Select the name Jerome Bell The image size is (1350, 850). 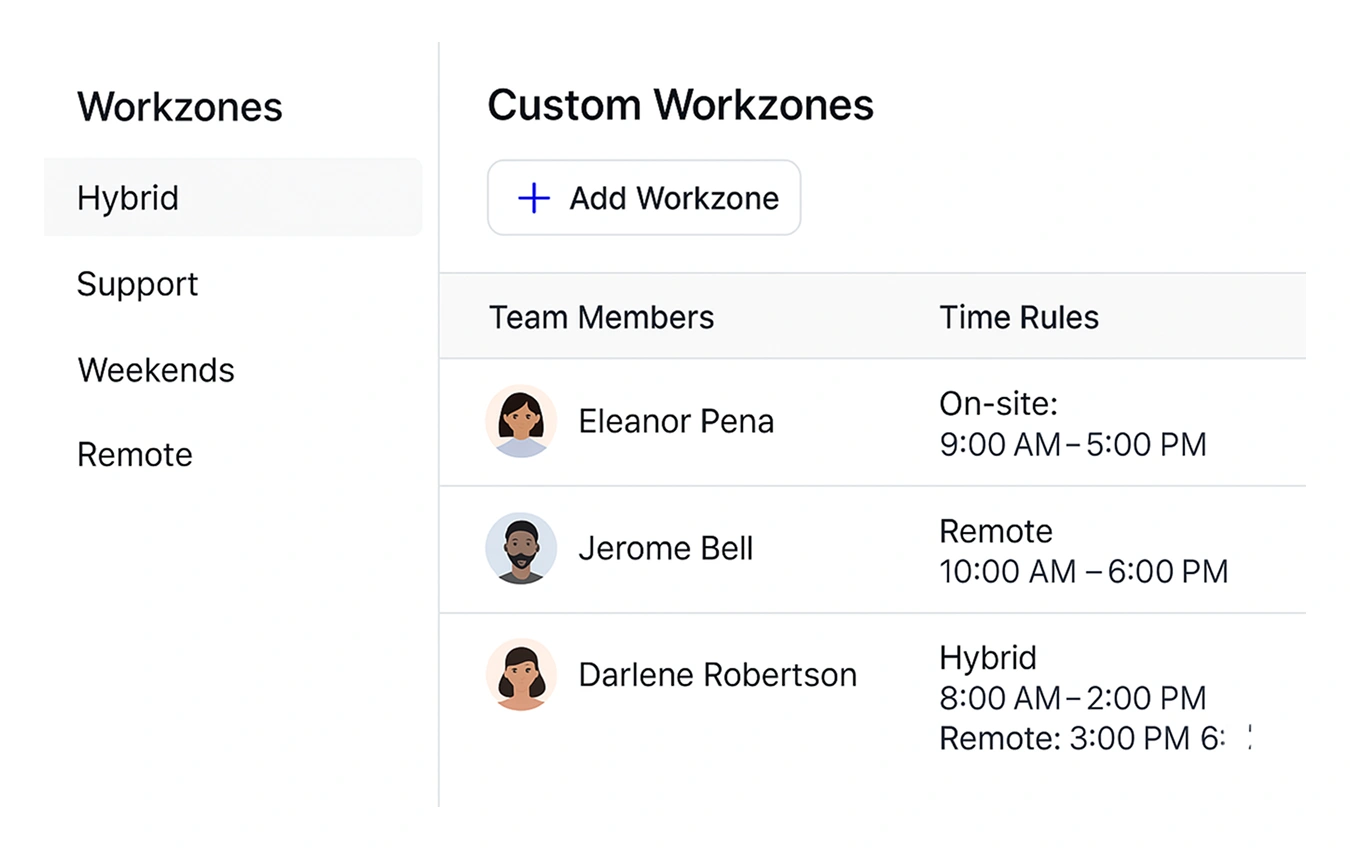tap(666, 548)
